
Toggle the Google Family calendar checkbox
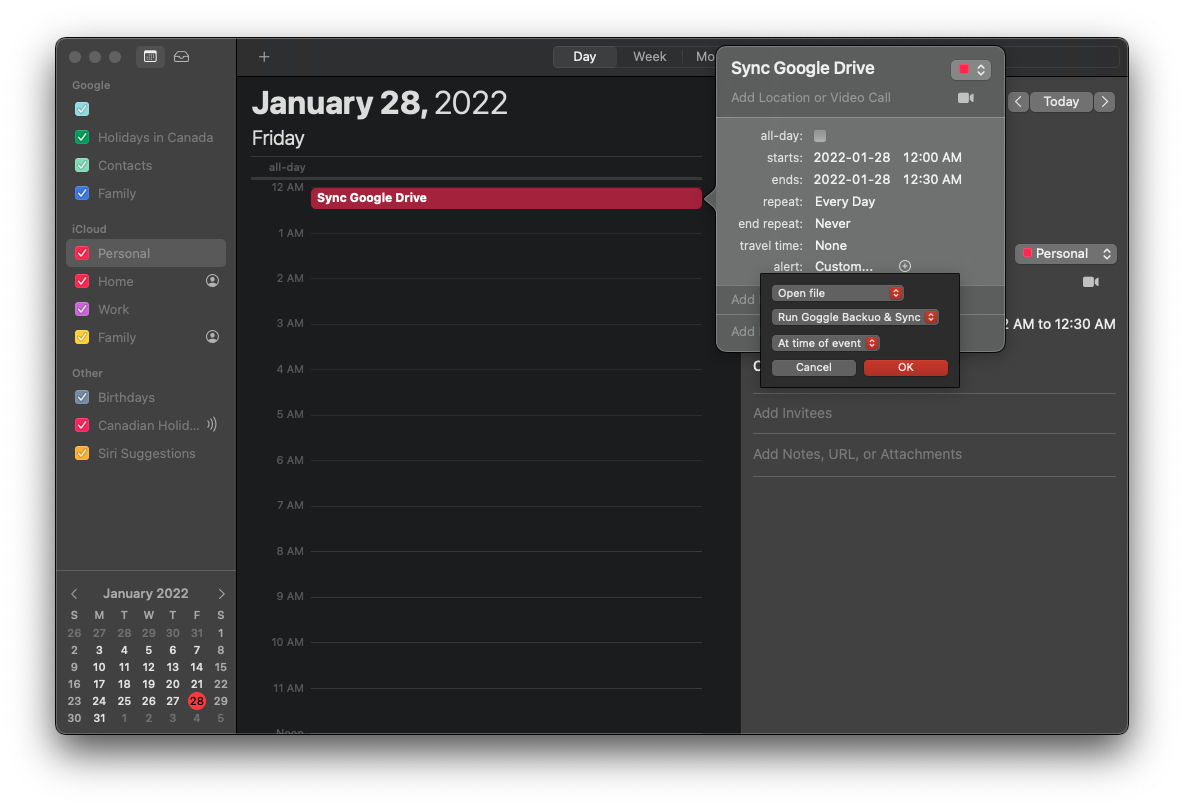pyautogui.click(x=82, y=193)
